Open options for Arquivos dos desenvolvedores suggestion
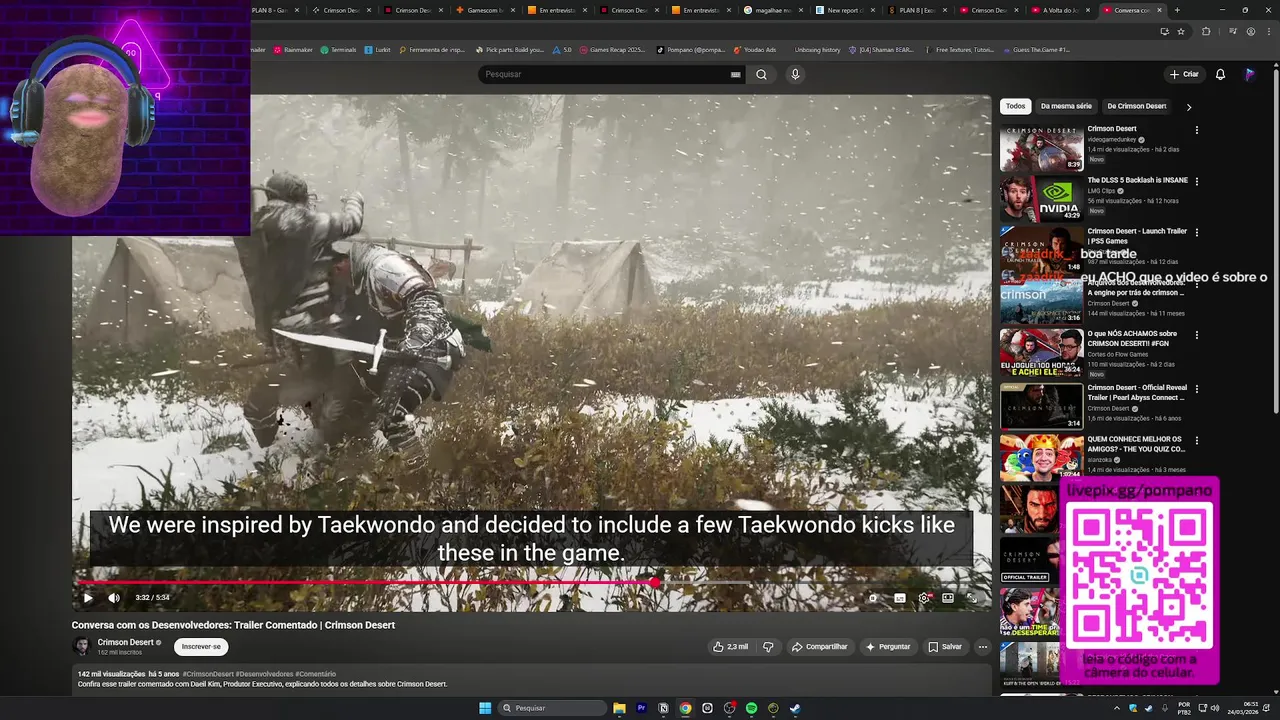 click(x=1196, y=284)
